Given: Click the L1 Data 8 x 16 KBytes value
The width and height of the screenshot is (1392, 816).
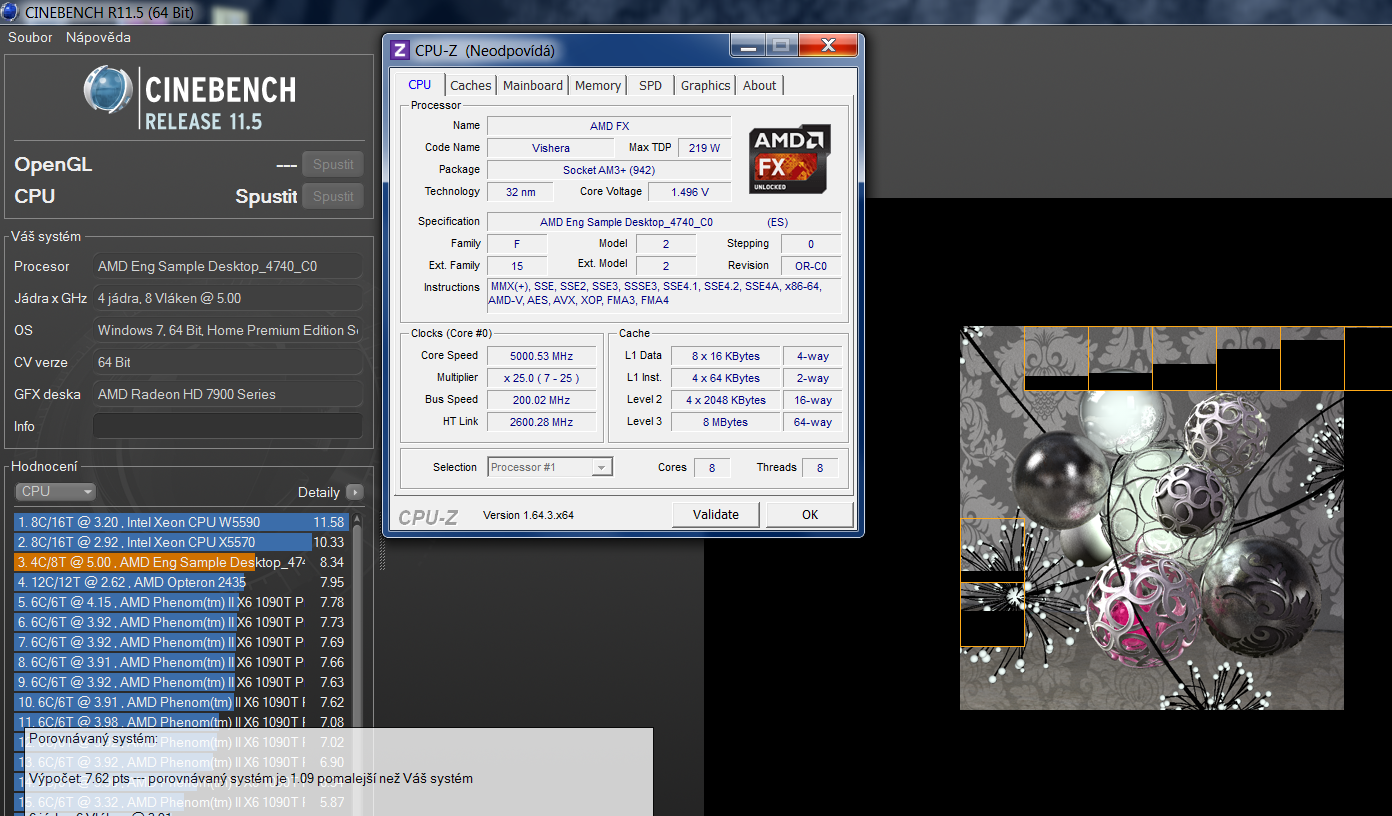Looking at the screenshot, I should pos(724,356).
